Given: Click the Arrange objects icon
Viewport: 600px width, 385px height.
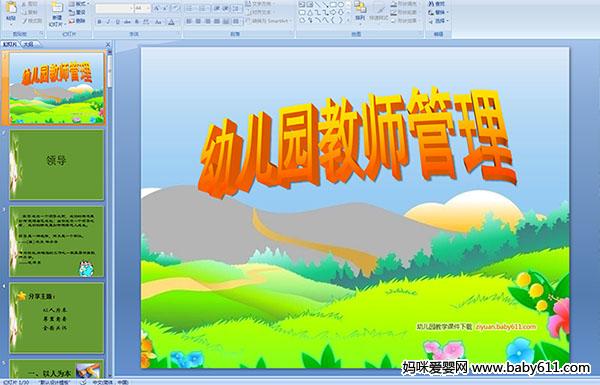Looking at the screenshot, I should point(360,10).
